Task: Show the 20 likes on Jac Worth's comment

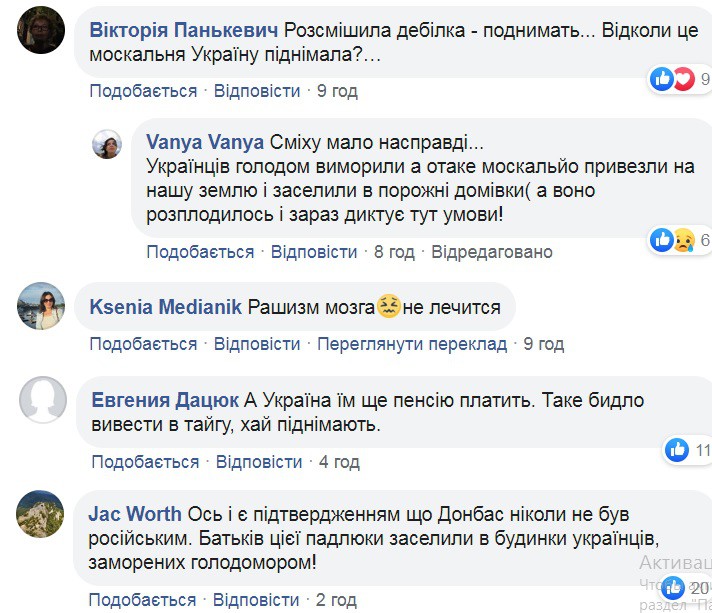Action: coord(686,587)
